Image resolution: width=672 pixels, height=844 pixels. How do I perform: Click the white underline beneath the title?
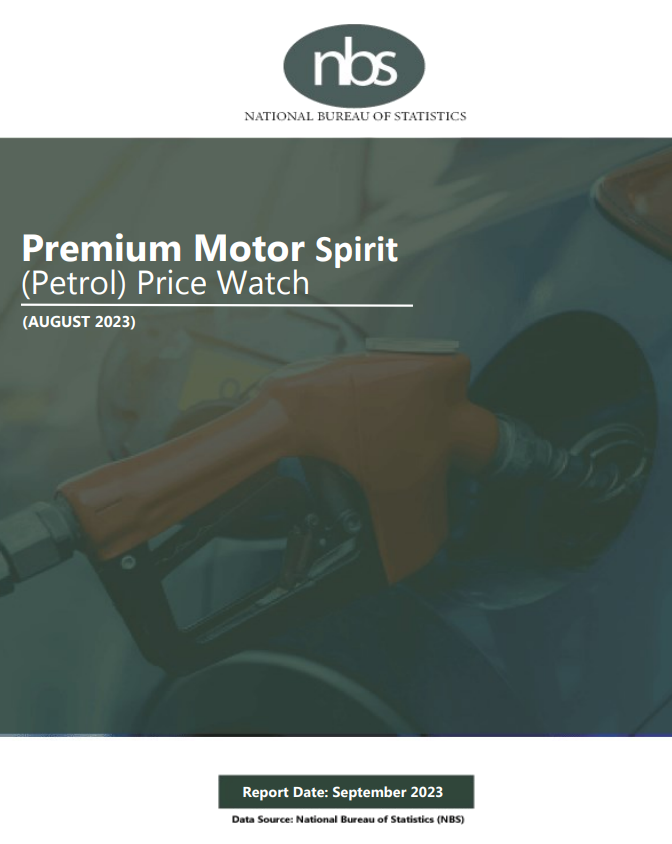pyautogui.click(x=217, y=306)
